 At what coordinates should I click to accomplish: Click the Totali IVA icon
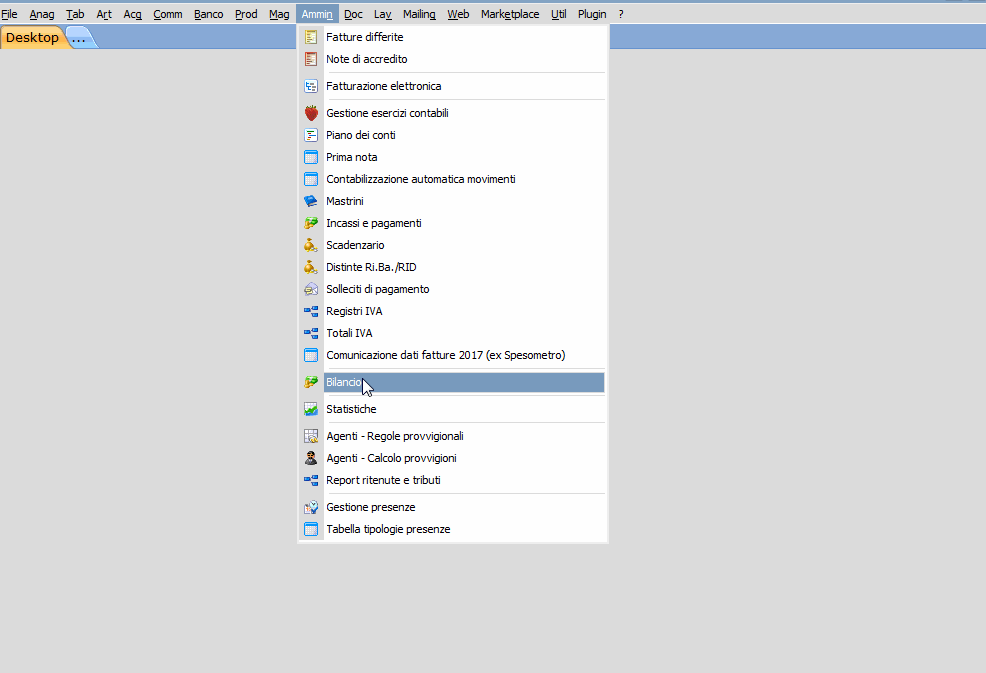coord(311,333)
